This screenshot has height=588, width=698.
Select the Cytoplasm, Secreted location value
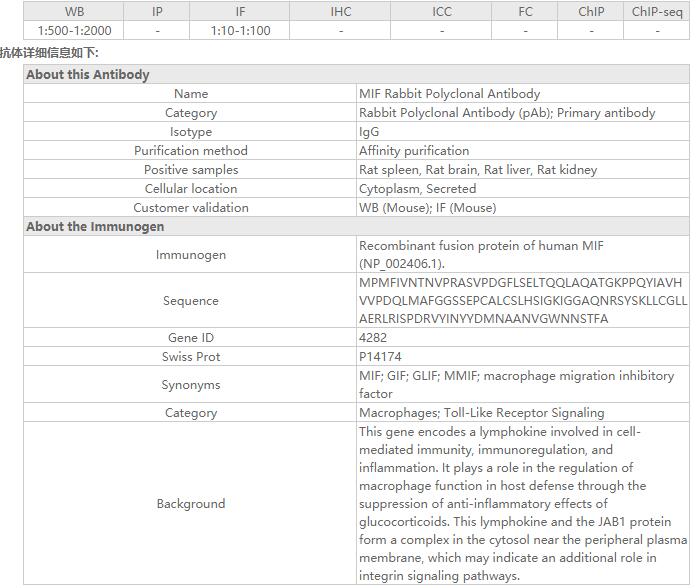point(417,189)
